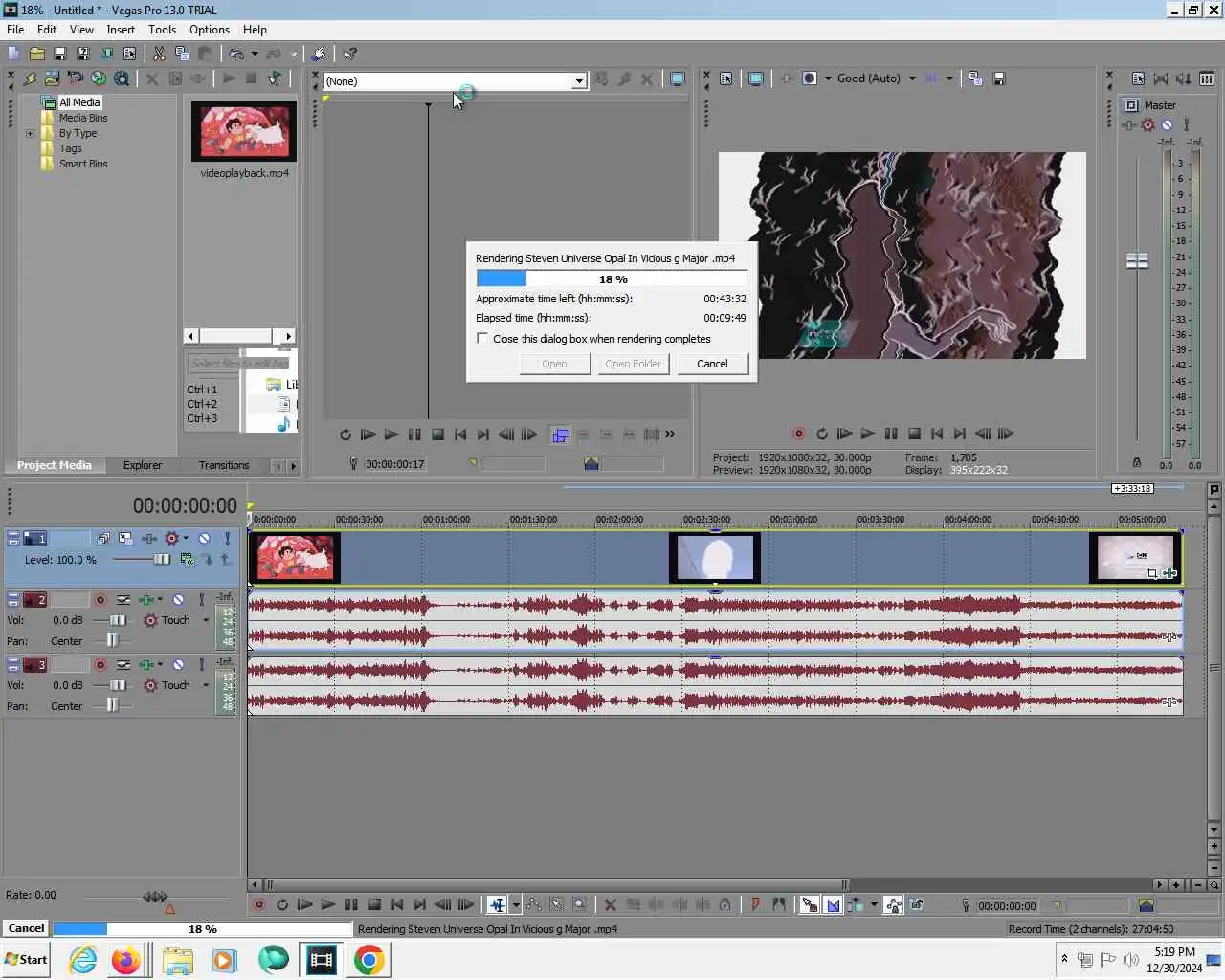This screenshot has height=980, width=1225.
Task: Expand the By Type media bin tree
Action: pyautogui.click(x=30, y=134)
